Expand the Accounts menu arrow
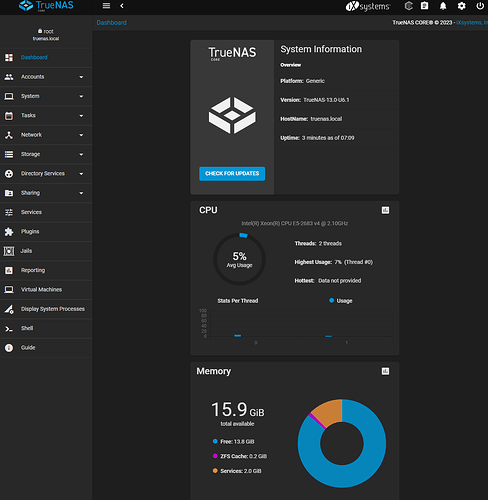The height and width of the screenshot is (500, 488). (81, 77)
